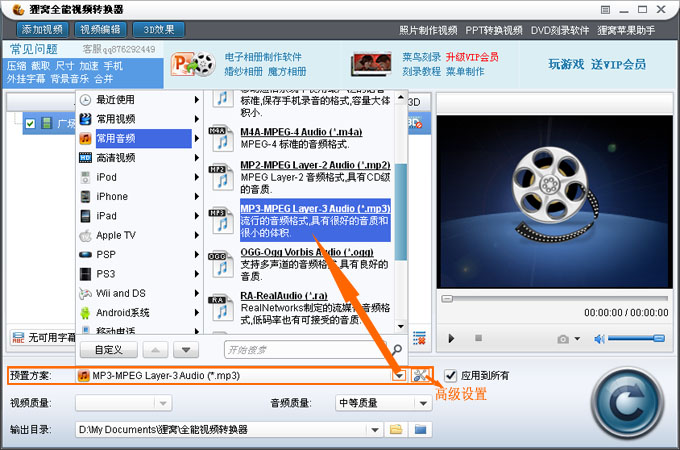This screenshot has width=680, height=450.
Task: Browse output folder with yellow folder icon
Action: [396, 430]
